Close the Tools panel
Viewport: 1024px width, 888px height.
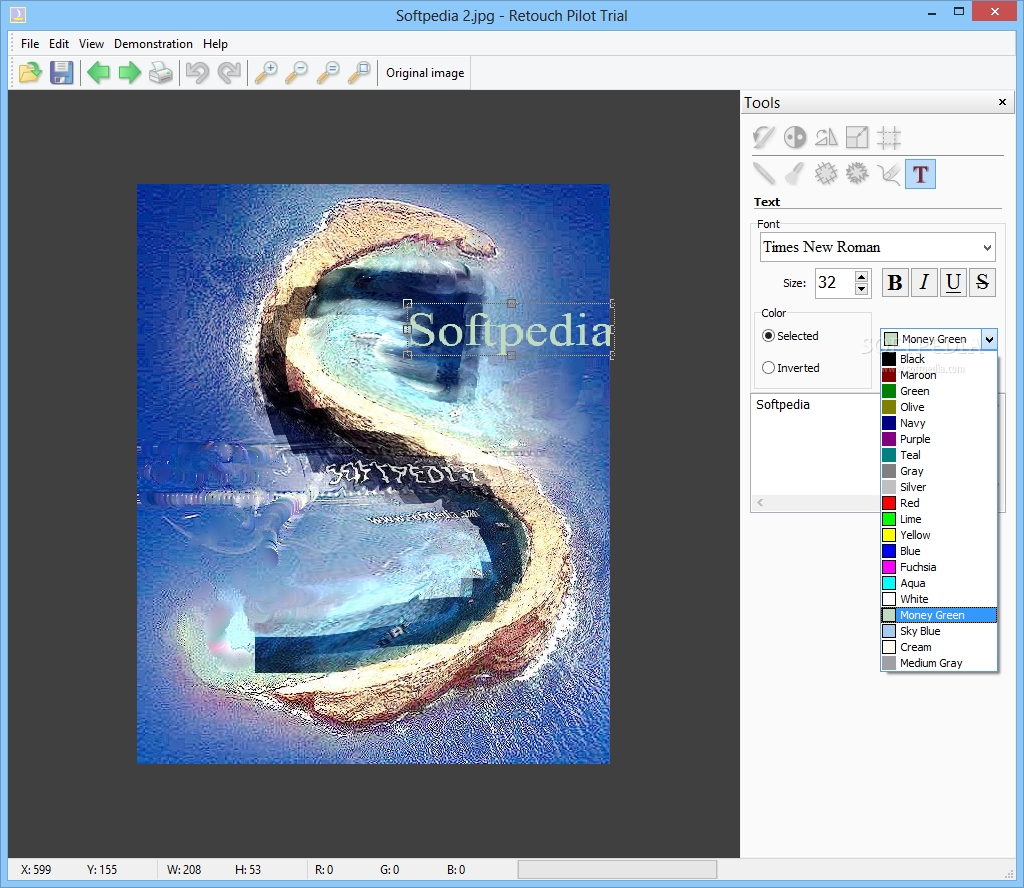[x=1002, y=102]
